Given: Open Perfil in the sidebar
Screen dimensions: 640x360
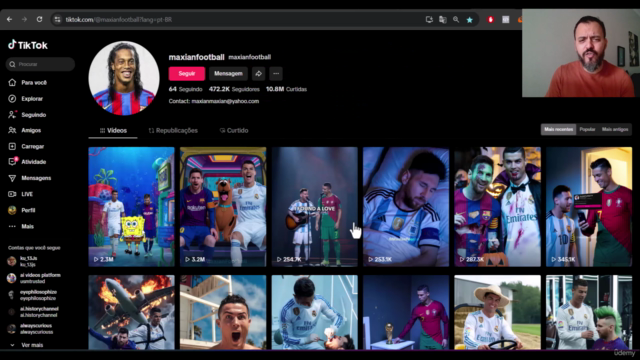Looking at the screenshot, I should coord(22,210).
